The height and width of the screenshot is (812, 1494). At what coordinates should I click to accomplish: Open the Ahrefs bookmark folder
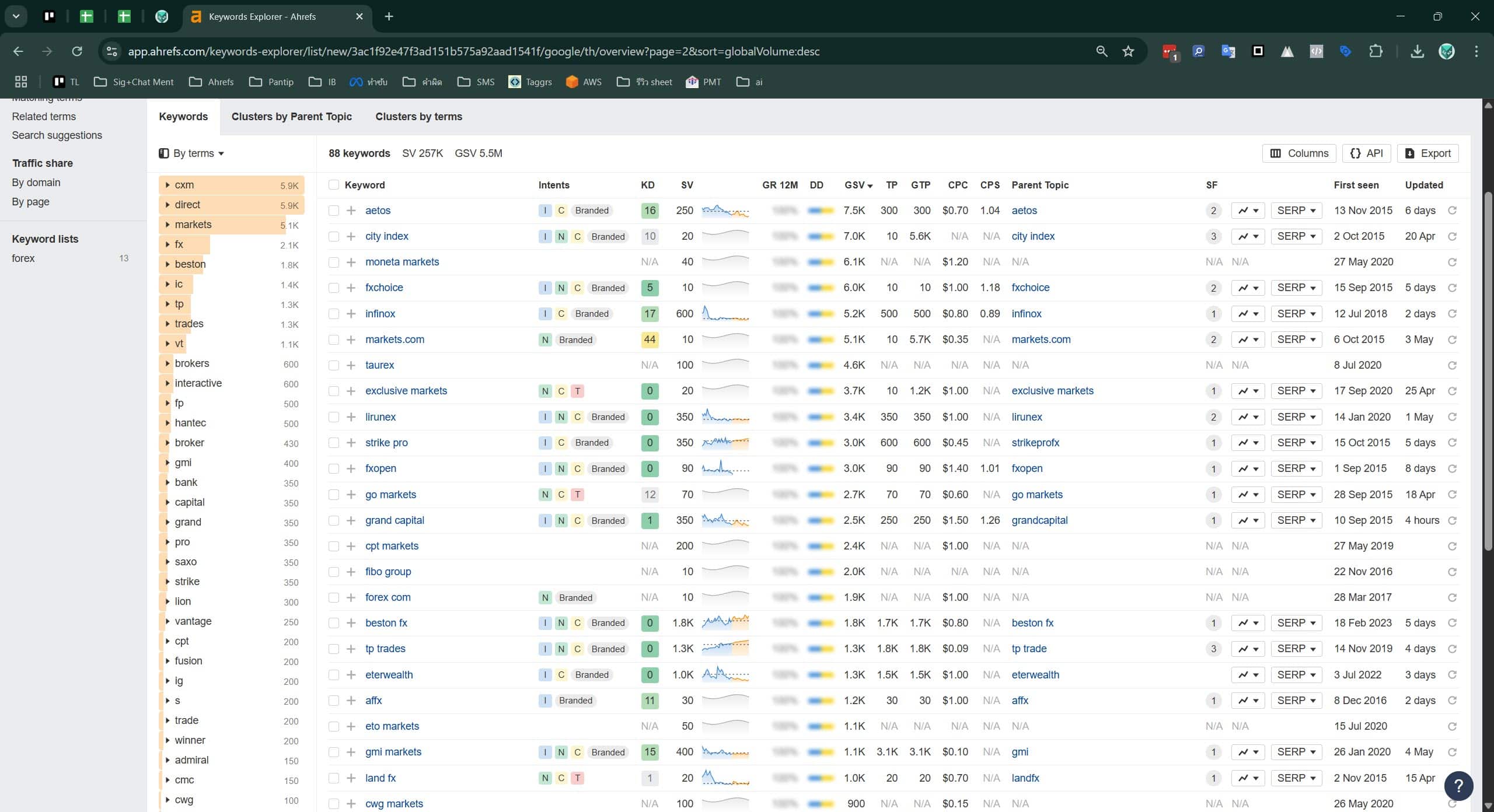[x=211, y=82]
